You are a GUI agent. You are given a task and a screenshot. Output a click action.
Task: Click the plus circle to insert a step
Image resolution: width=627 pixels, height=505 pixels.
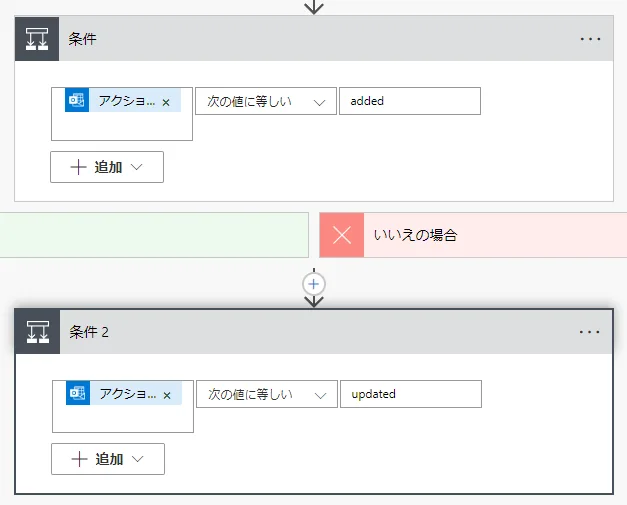tap(314, 284)
